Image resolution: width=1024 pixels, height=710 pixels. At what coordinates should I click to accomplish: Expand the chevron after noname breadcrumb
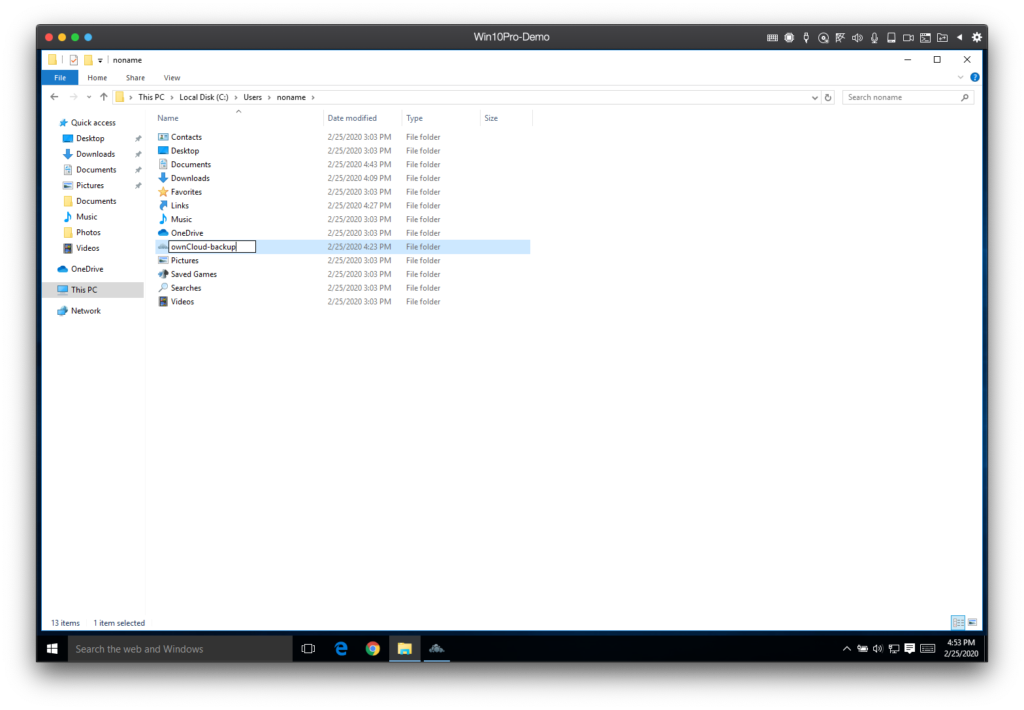[313, 97]
